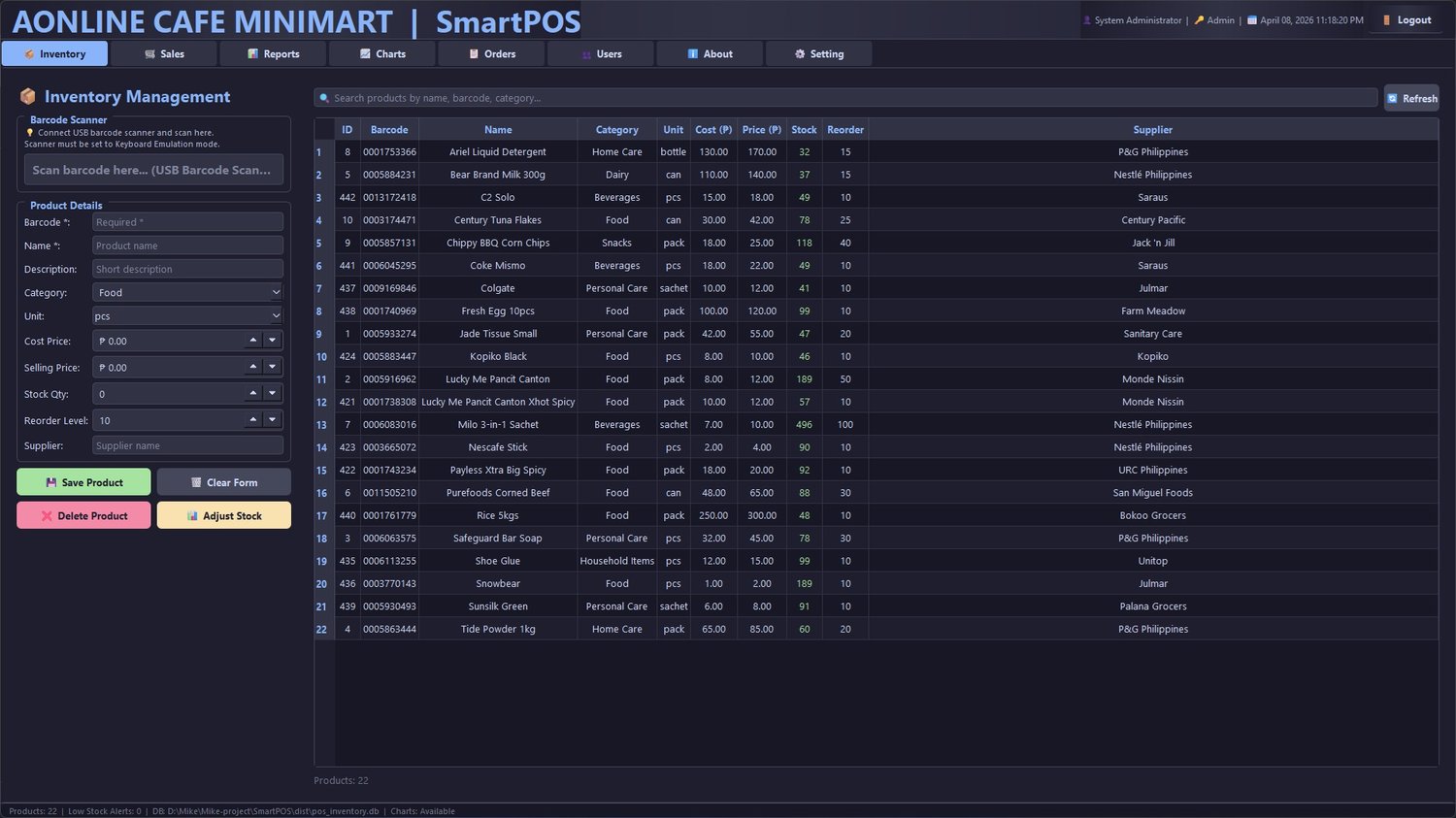Refresh the product list
The height and width of the screenshot is (818, 1456).
point(1411,98)
